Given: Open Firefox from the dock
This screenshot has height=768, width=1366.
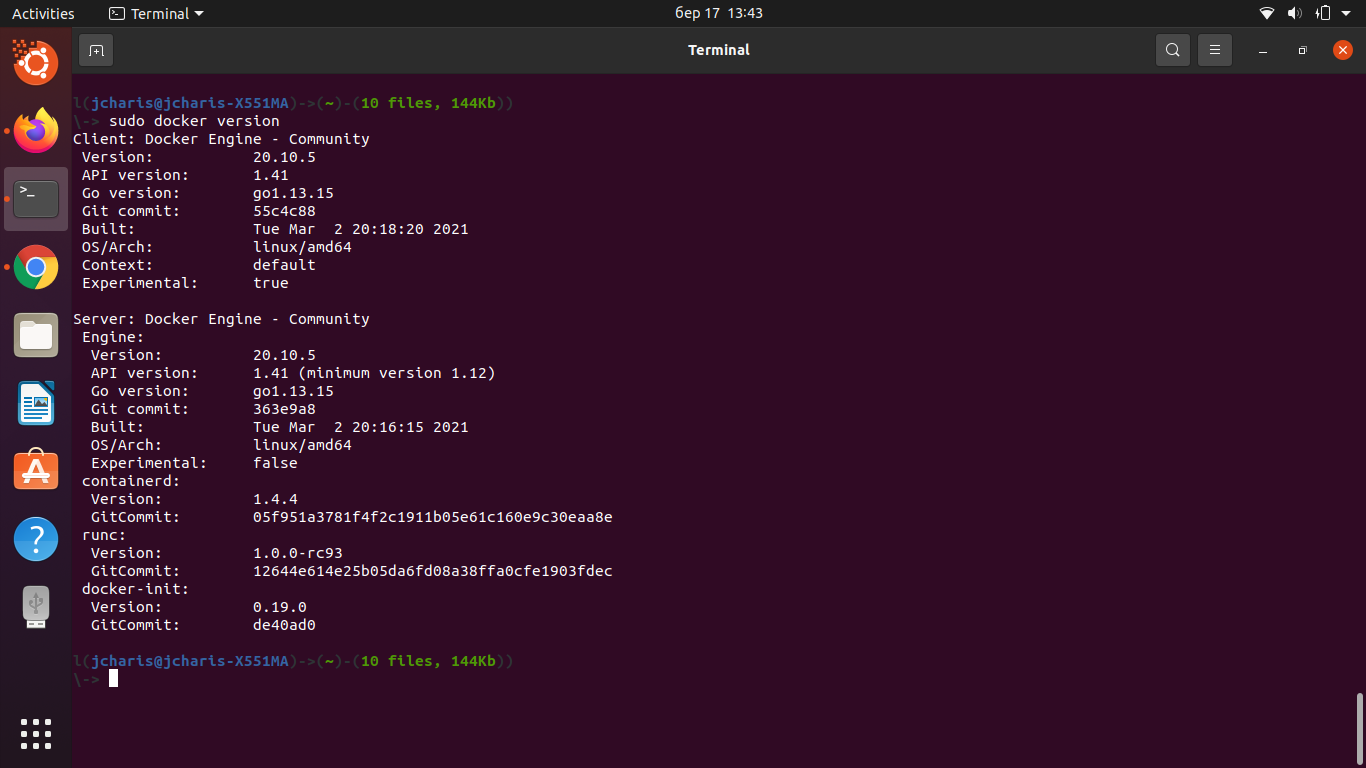Looking at the screenshot, I should point(36,130).
